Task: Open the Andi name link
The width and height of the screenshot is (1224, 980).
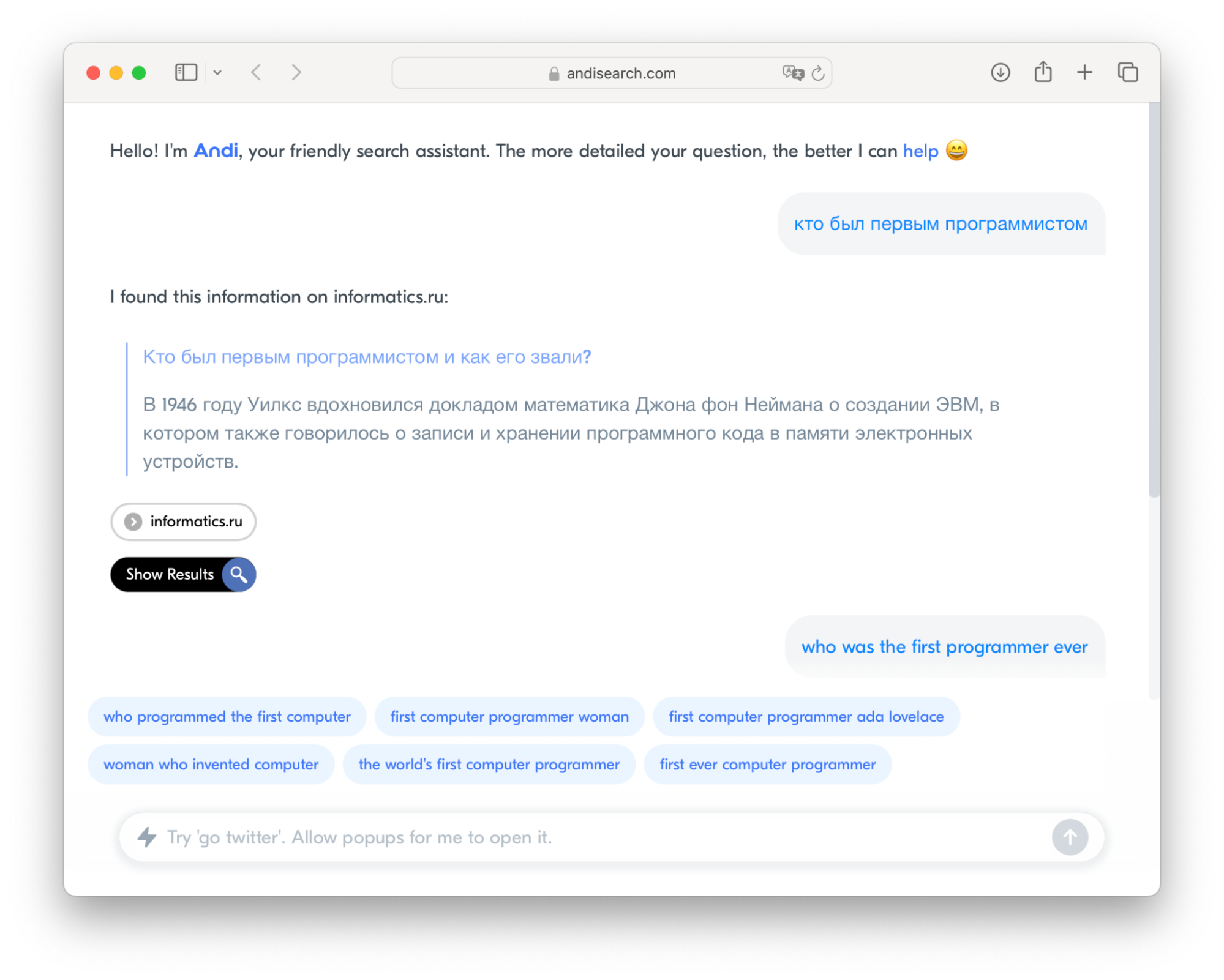Action: tap(216, 151)
